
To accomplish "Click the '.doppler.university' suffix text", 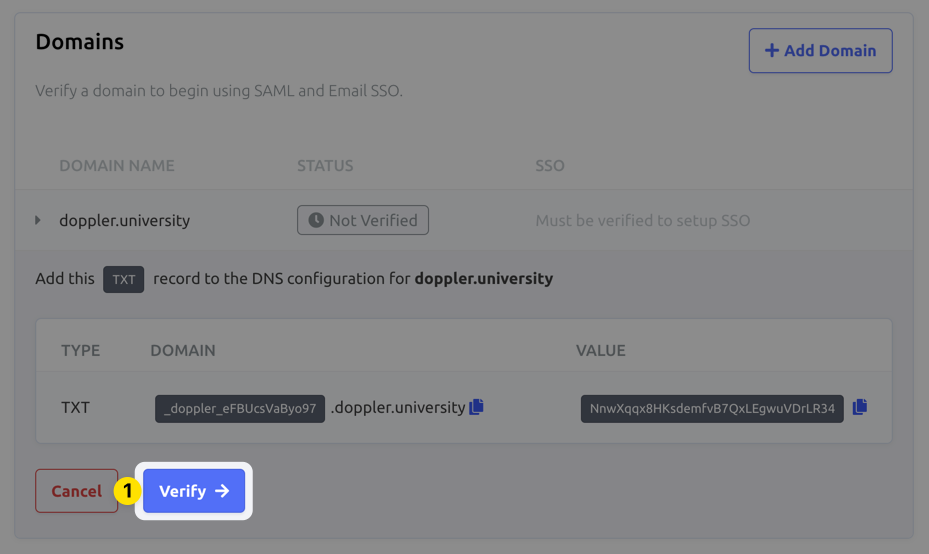I will (398, 408).
